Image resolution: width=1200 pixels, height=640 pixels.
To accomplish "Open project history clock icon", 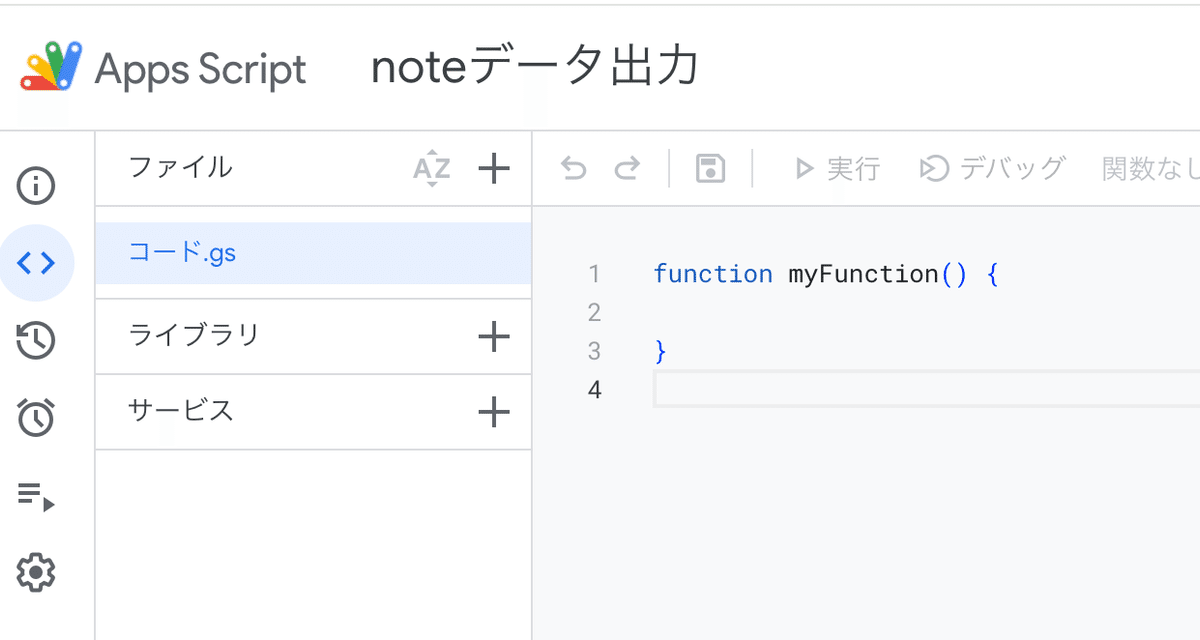I will (36, 340).
